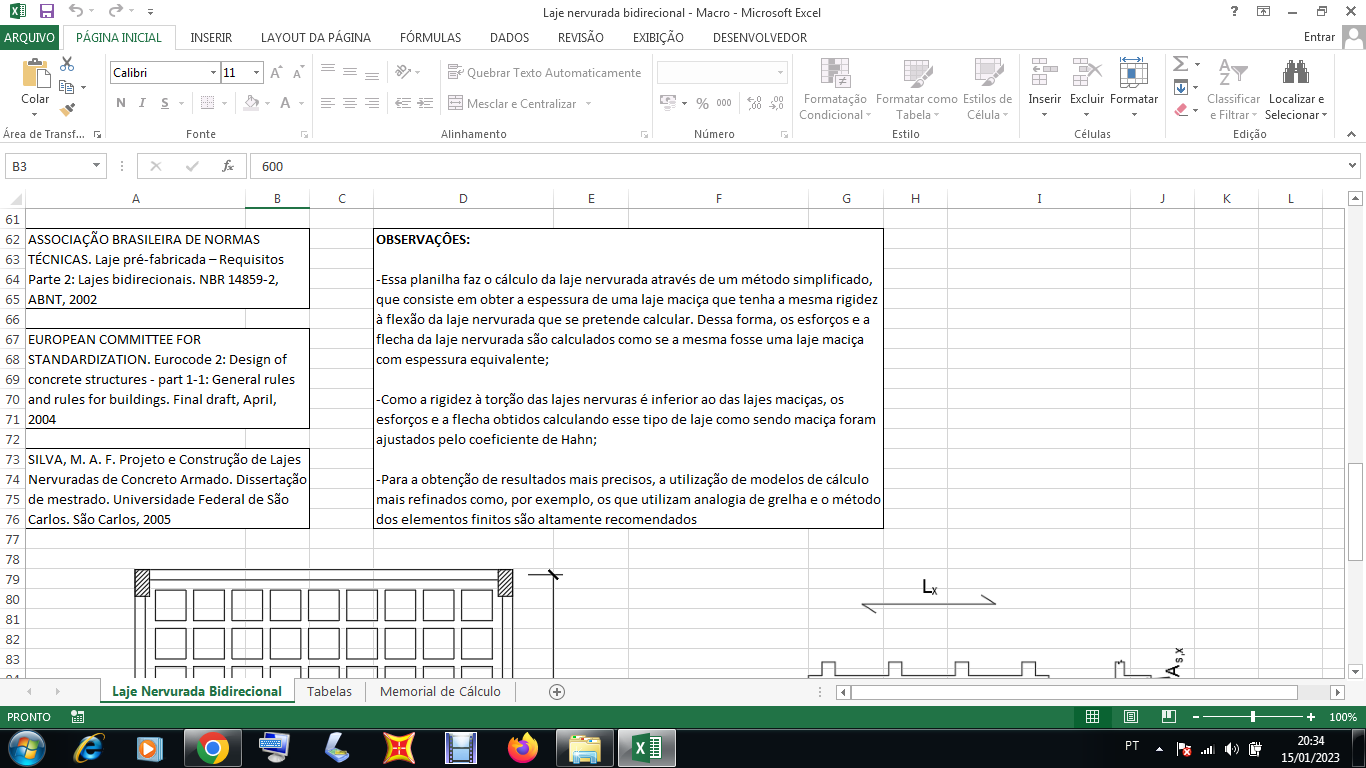This screenshot has width=1366, height=768.
Task: Toggle align text right
Action: pos(371,103)
